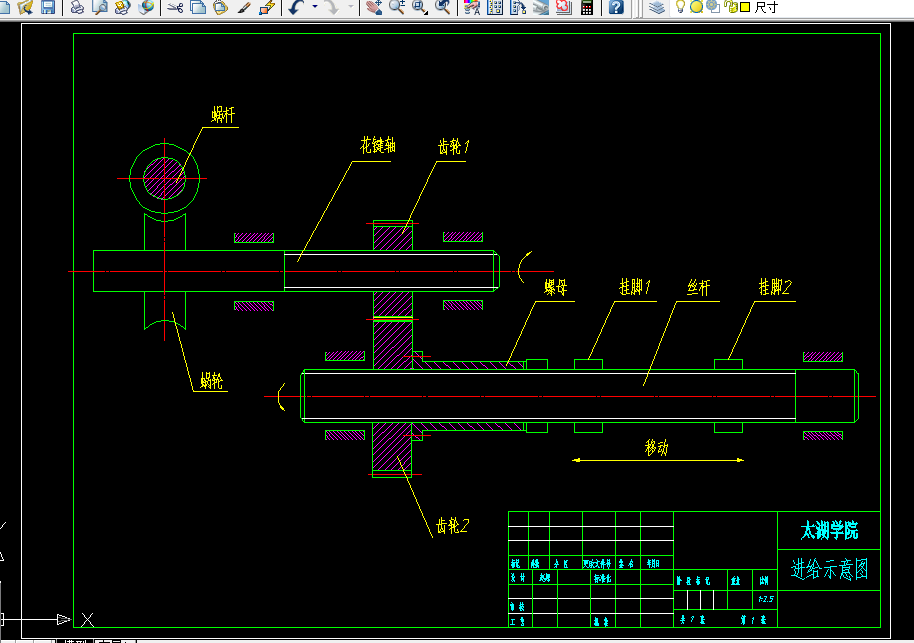Screen dimensions: 914x643
Task: Click the grayed Redo arrow
Action: (332, 7)
